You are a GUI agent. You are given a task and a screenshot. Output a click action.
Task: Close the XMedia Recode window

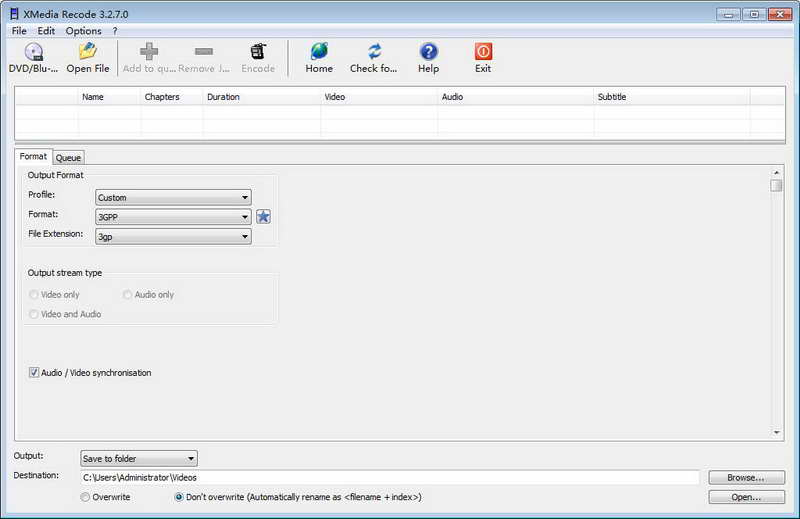(780, 14)
